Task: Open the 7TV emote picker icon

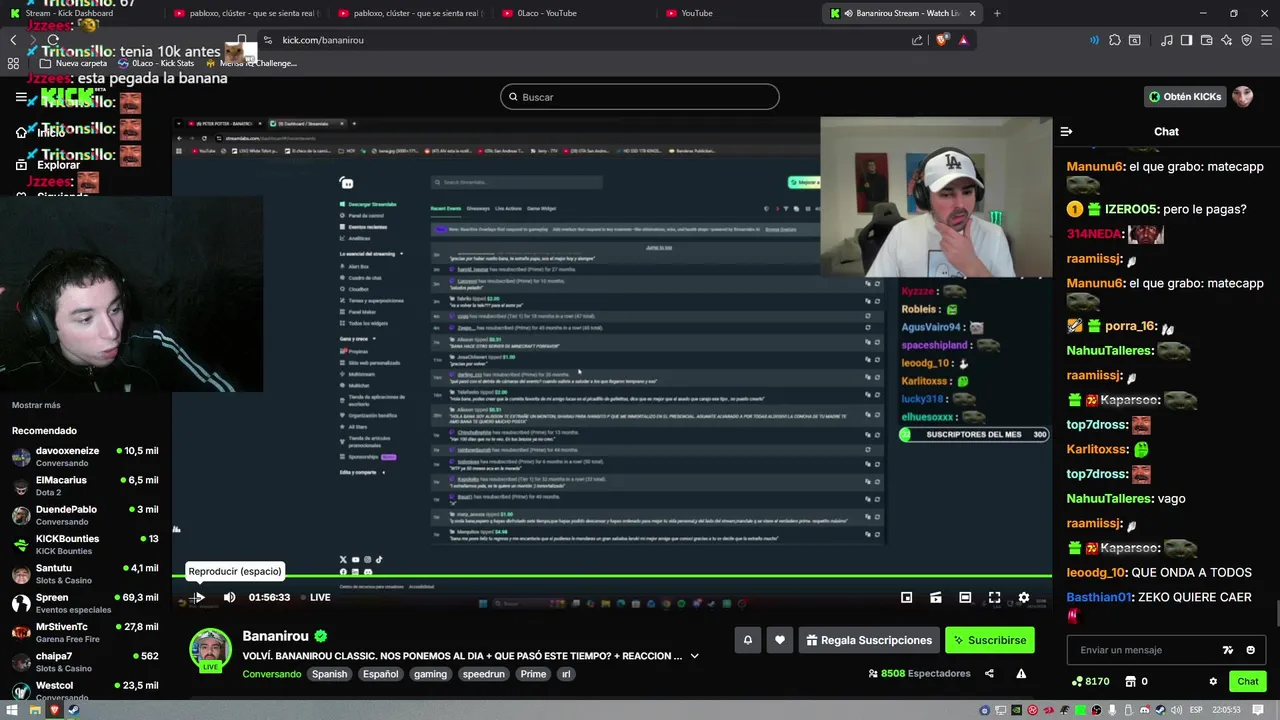Action: (x=1228, y=650)
